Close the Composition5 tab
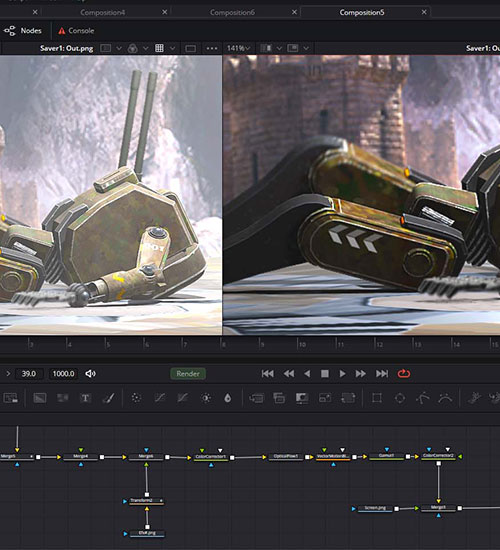This screenshot has width=500, height=550. click(424, 12)
